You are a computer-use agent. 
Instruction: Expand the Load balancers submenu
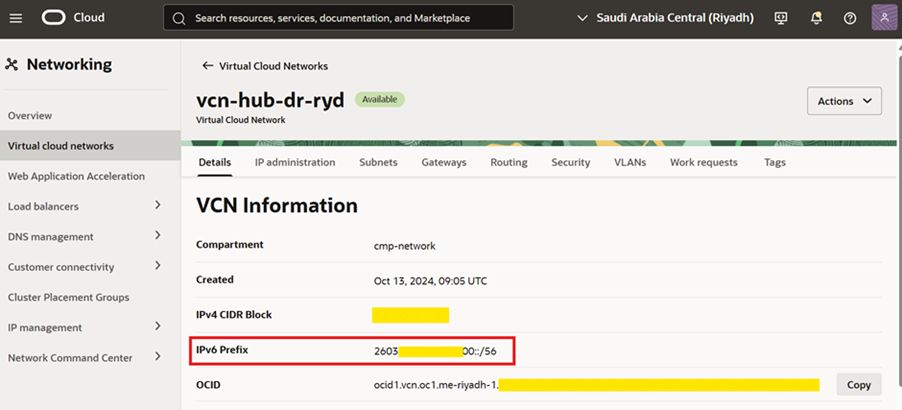pos(157,206)
